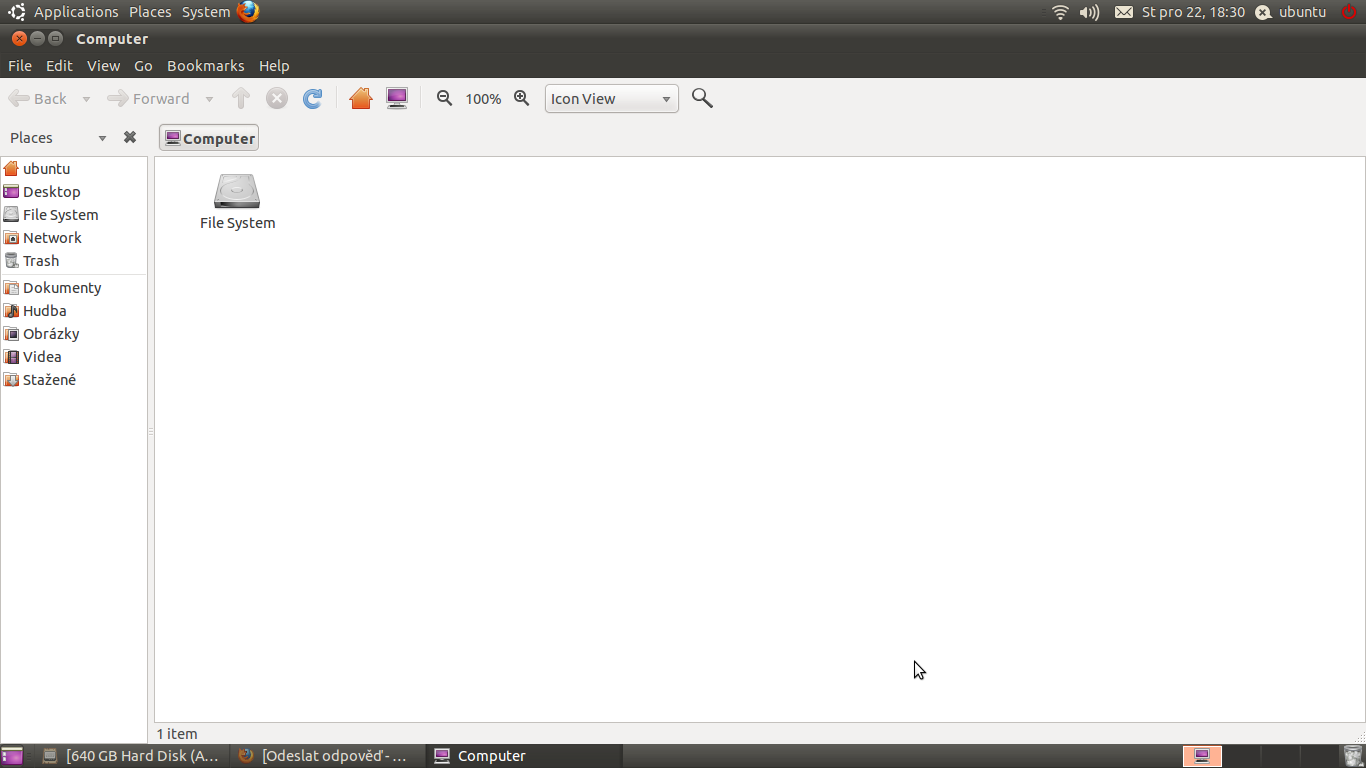Viewport: 1366px width, 768px height.
Task: Expand the Places sidebar selector dropdown
Action: (102, 138)
